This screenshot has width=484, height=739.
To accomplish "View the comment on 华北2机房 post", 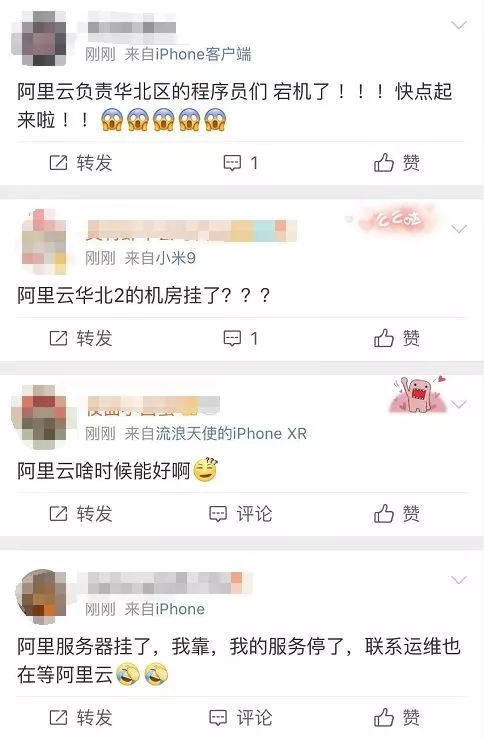I will coord(240,338).
